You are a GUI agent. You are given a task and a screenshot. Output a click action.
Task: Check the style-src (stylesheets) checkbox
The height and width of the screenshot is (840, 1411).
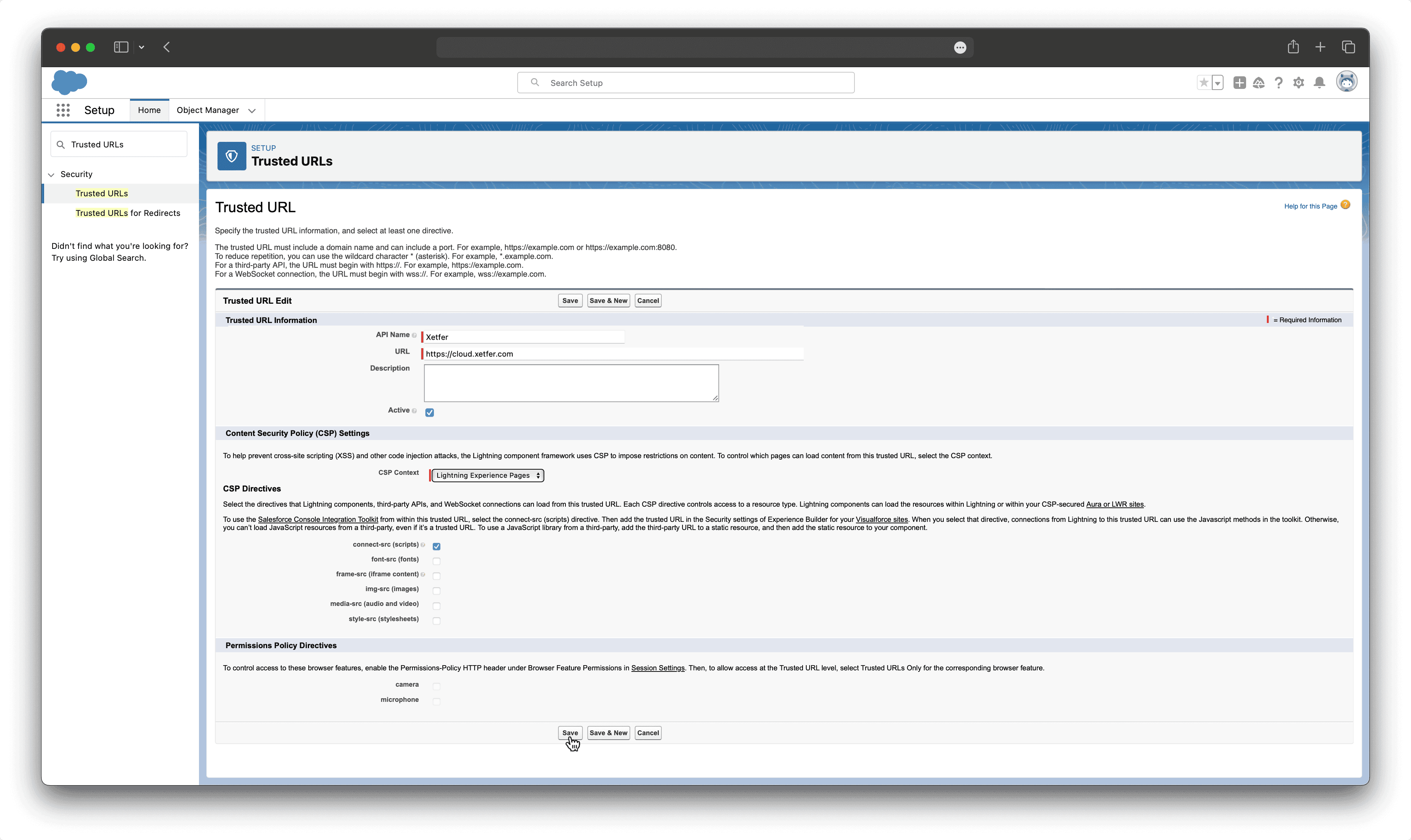(x=436, y=621)
